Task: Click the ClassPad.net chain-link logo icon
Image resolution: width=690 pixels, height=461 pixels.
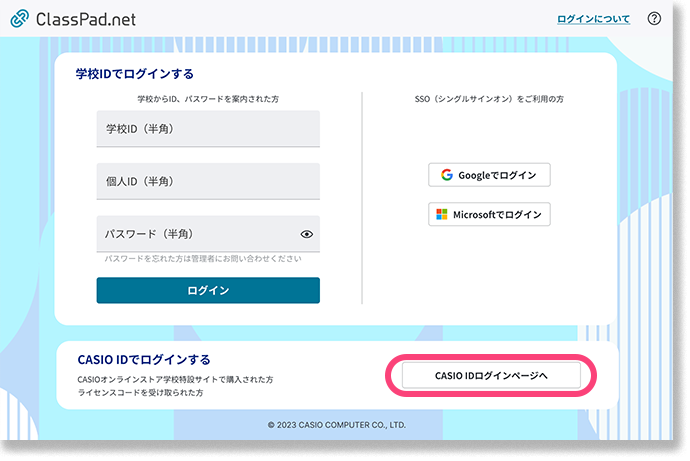Action: click(19, 19)
